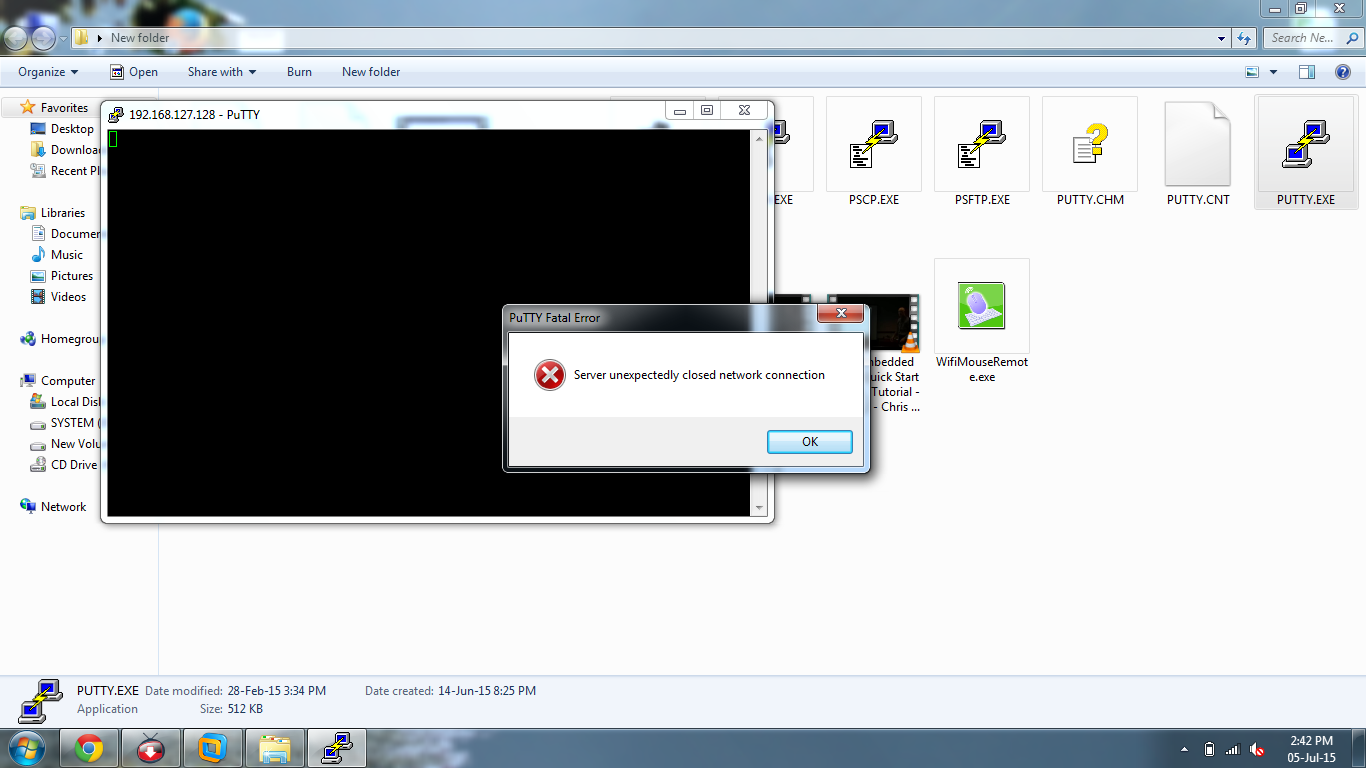The image size is (1366, 768).
Task: Close the PuTTY Fatal Error dialog
Action: 840,314
